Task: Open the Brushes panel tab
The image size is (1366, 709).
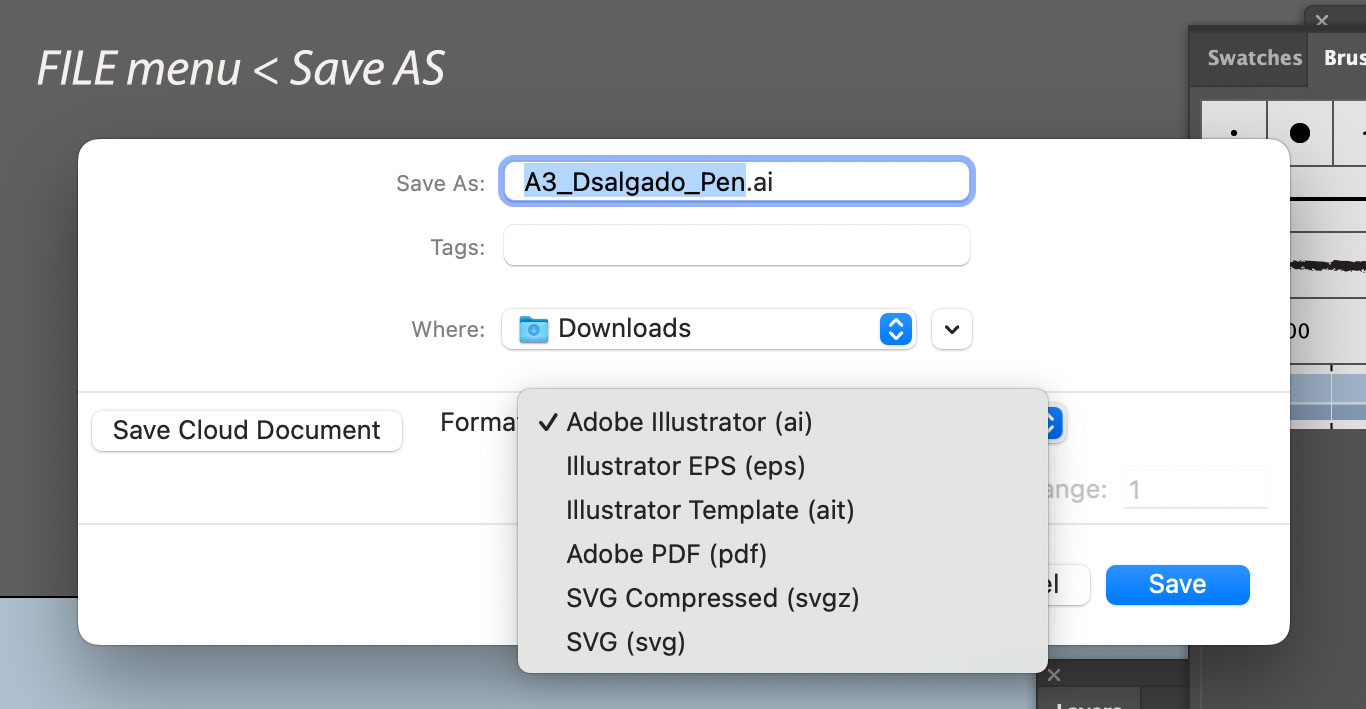Action: point(1343,58)
